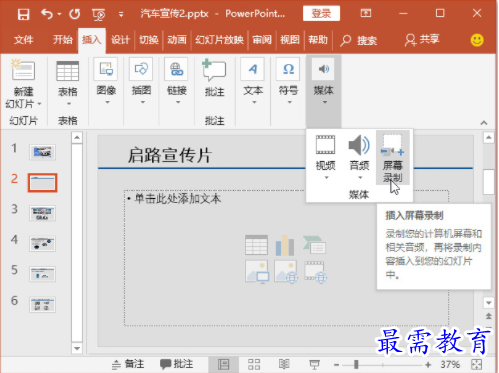Switch to the 开始 tab
The image size is (499, 373).
[x=62, y=40]
